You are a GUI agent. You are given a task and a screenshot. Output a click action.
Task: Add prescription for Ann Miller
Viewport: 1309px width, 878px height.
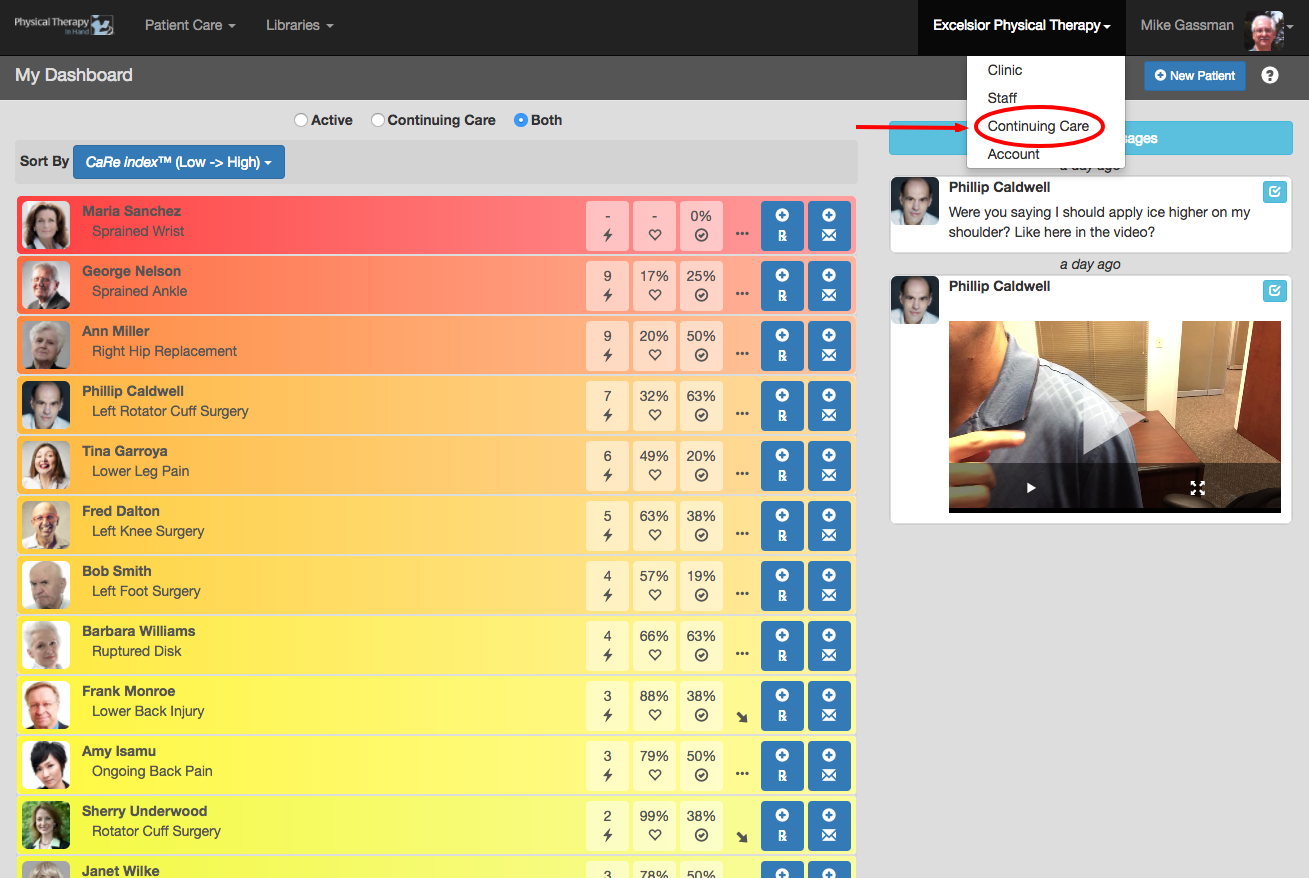[782, 345]
